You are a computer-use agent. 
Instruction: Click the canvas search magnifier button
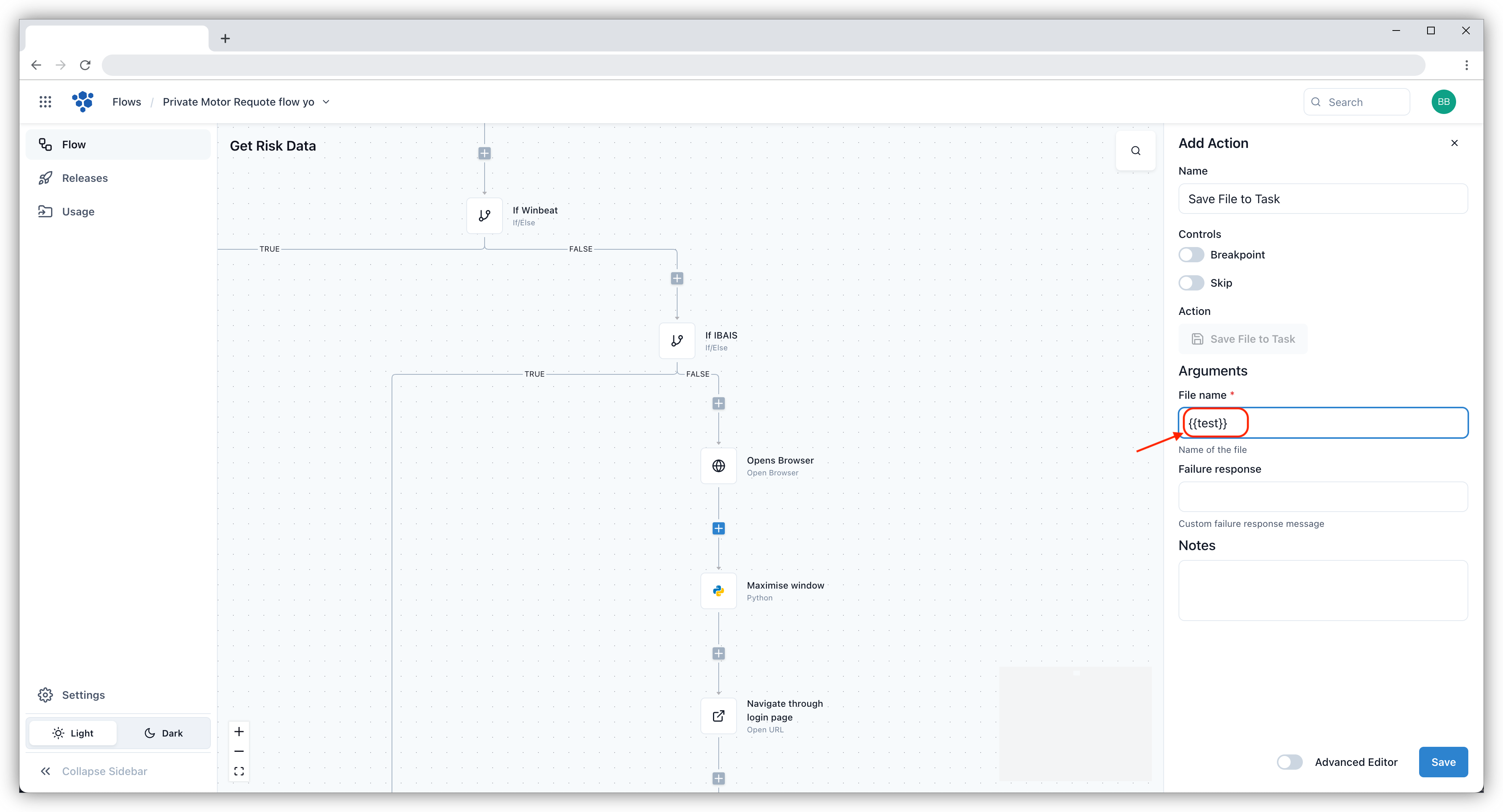click(1135, 151)
